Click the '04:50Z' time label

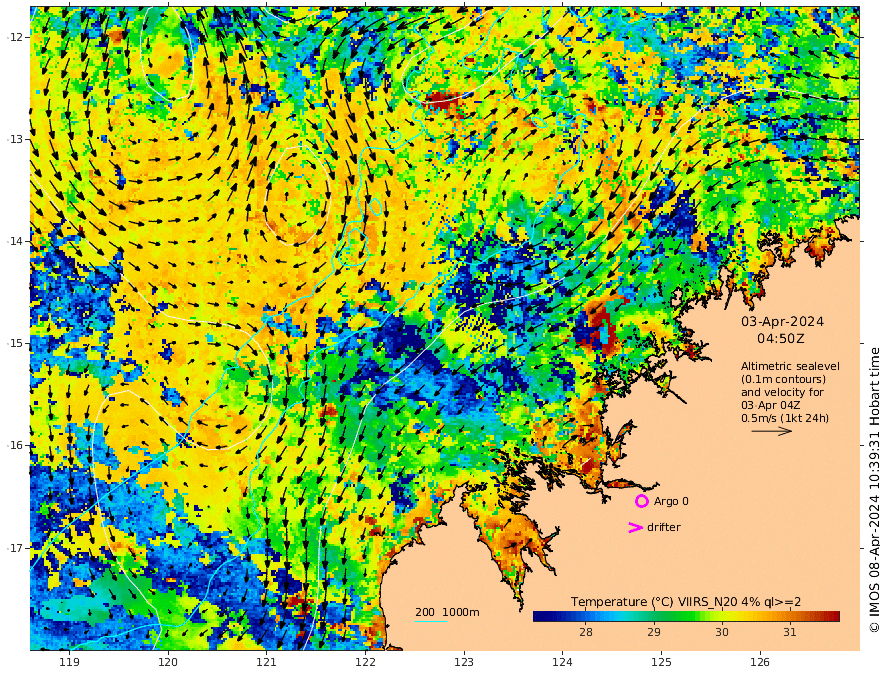[x=781, y=339]
